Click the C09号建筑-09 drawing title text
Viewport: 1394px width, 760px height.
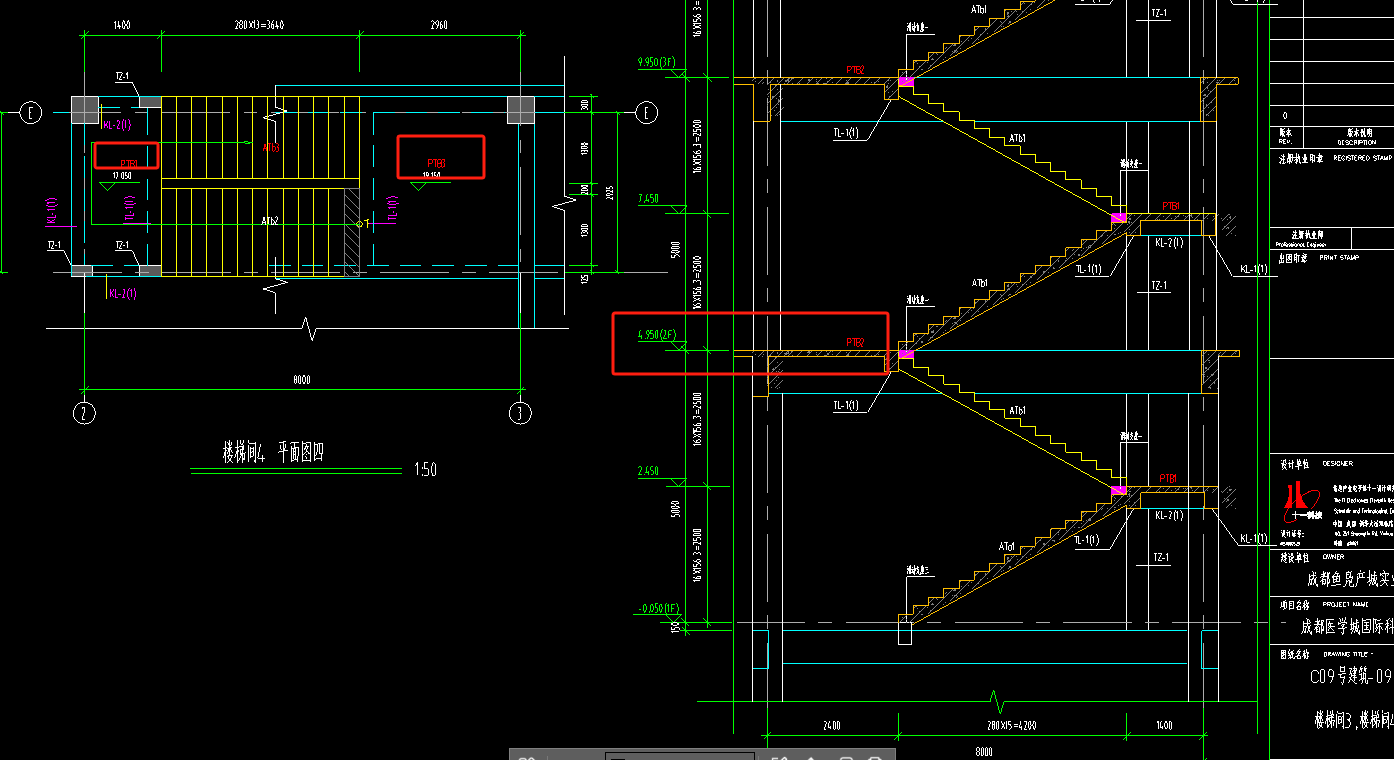1351,677
